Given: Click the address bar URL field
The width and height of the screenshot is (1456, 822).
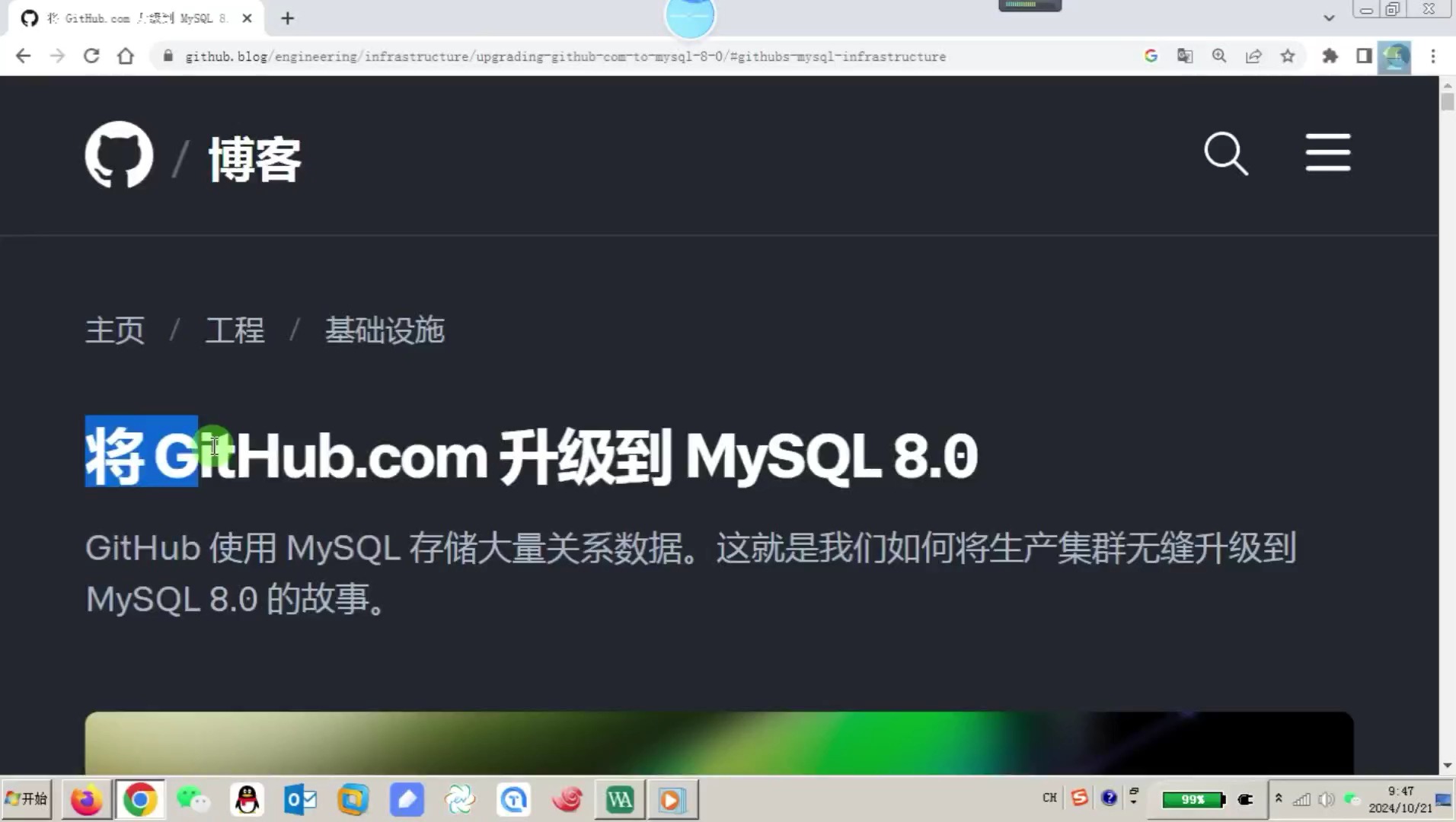Looking at the screenshot, I should click(565, 56).
